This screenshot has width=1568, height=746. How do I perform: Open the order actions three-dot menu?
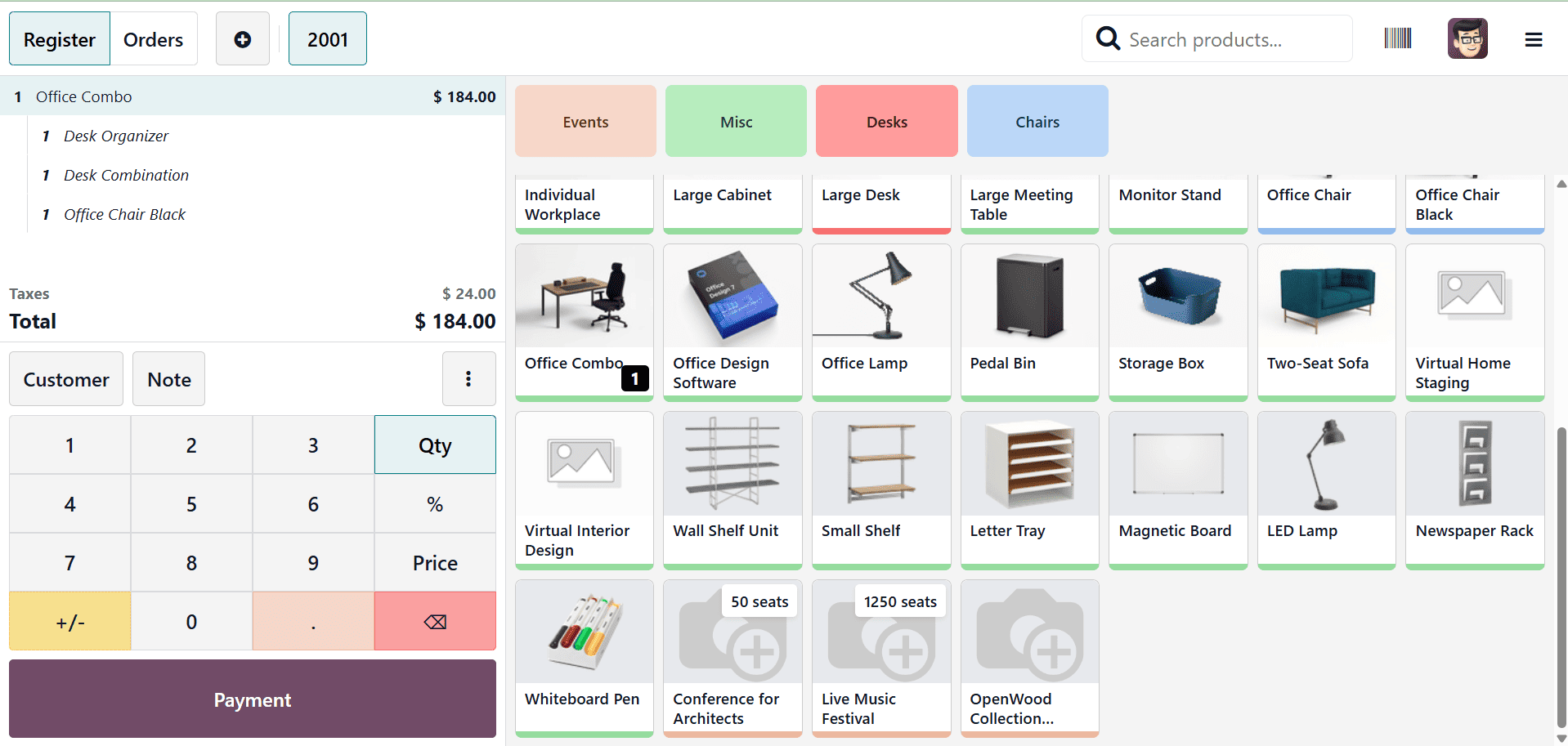[468, 378]
